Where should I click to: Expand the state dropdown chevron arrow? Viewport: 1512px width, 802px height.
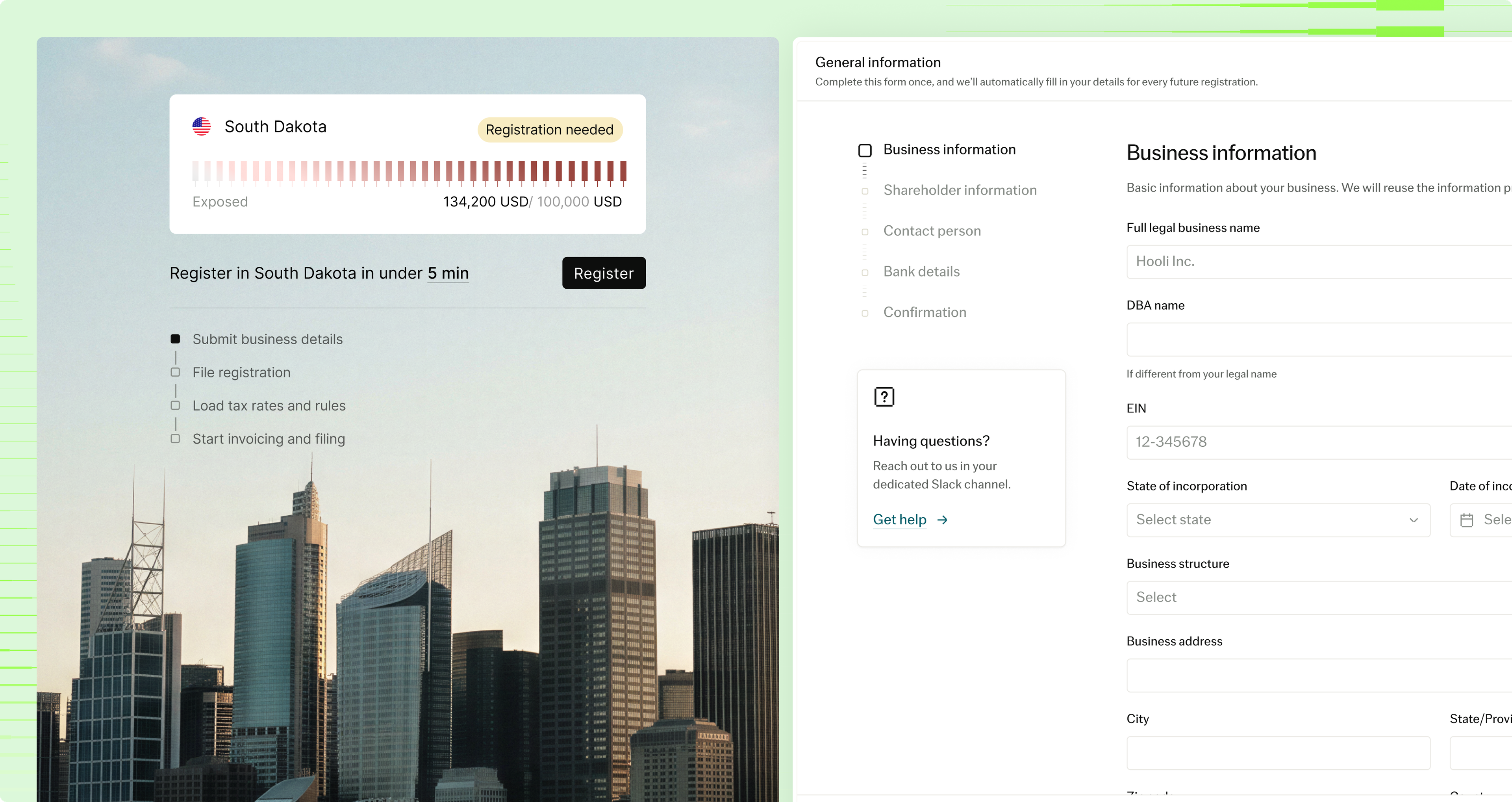tap(1414, 520)
